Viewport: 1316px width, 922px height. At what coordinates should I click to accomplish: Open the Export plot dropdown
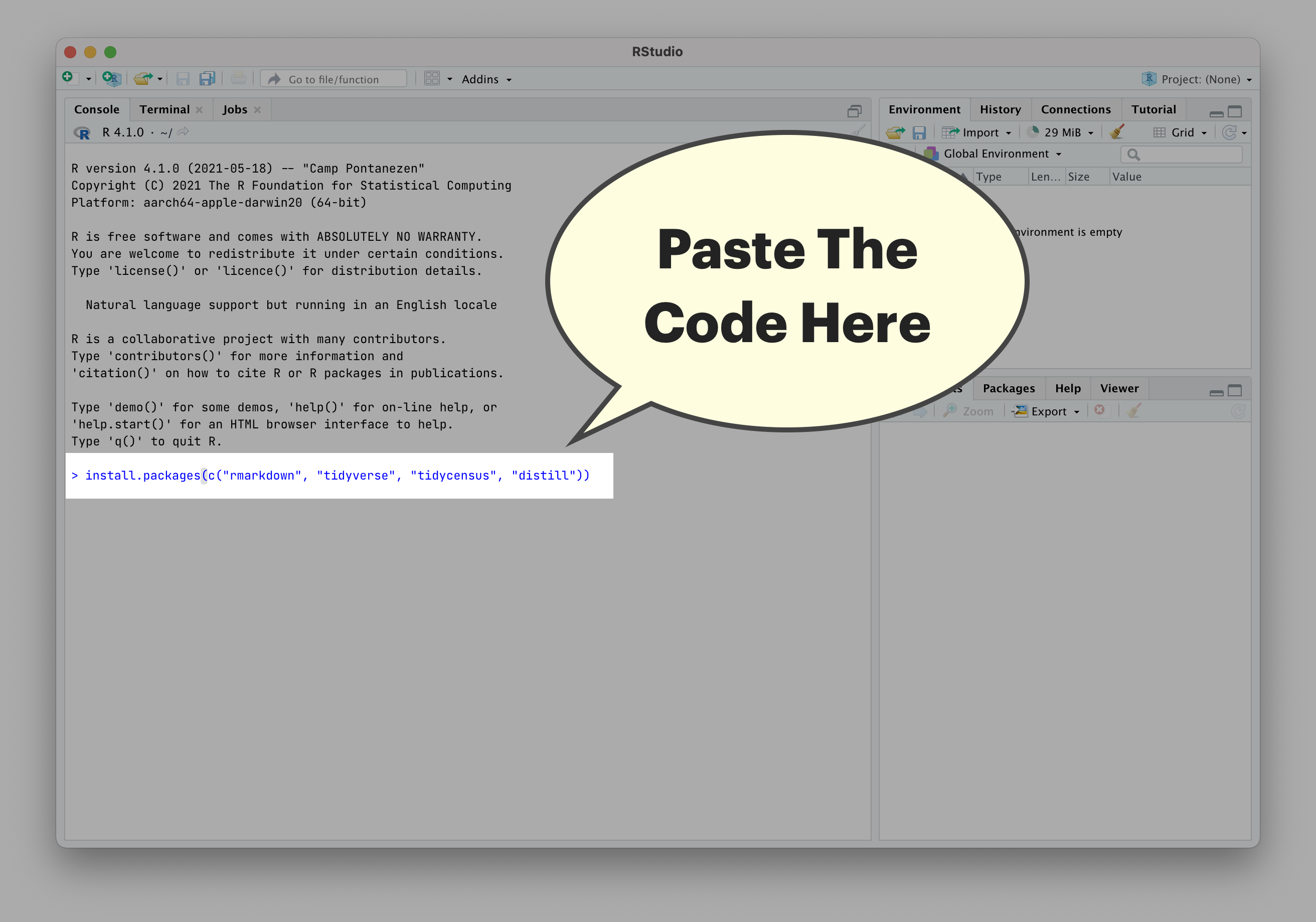(1046, 411)
